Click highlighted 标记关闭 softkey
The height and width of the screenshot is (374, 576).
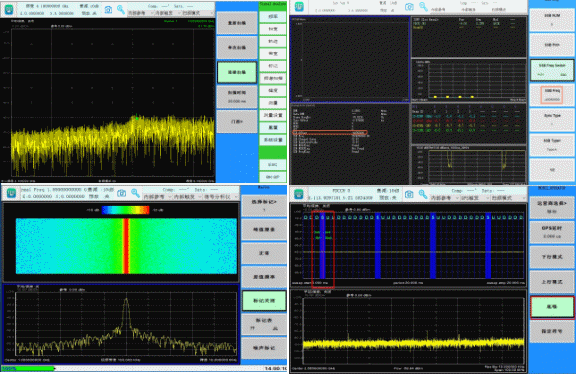click(264, 301)
